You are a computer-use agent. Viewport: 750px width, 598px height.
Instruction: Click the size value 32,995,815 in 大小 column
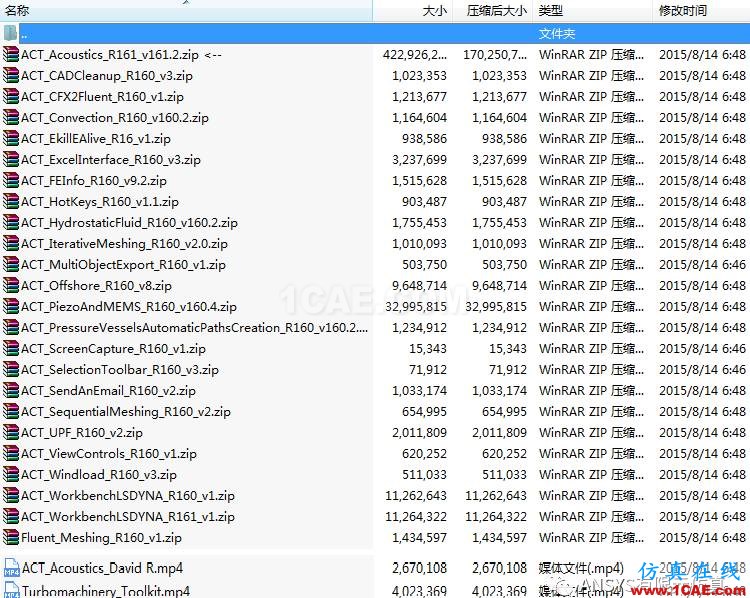coord(416,307)
